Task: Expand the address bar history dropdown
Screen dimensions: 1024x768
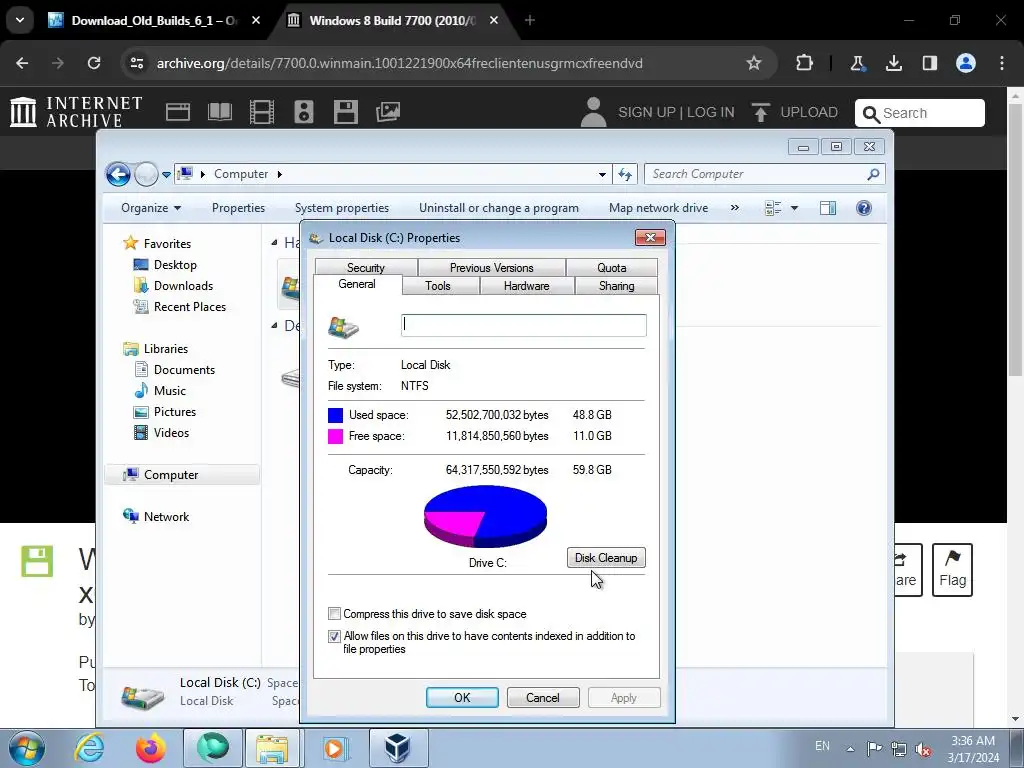Action: 602,174
